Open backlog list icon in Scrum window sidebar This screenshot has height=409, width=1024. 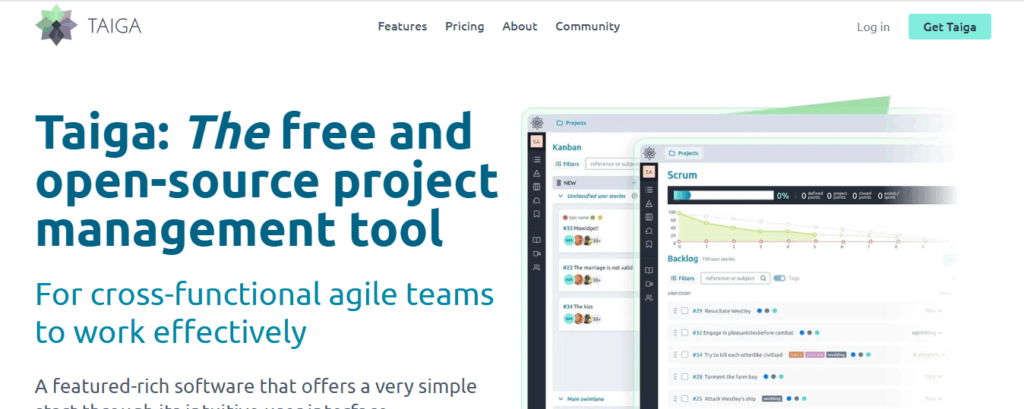tap(648, 189)
